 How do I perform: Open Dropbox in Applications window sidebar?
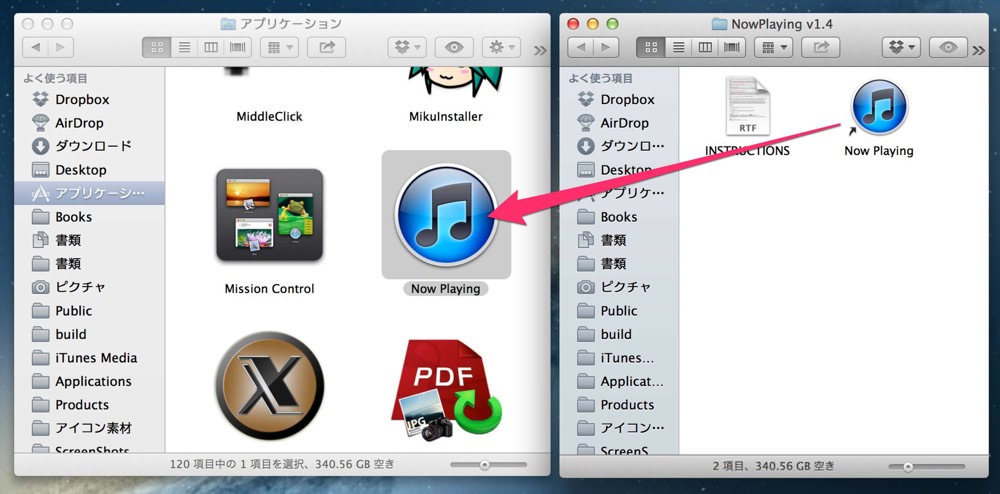tap(82, 99)
